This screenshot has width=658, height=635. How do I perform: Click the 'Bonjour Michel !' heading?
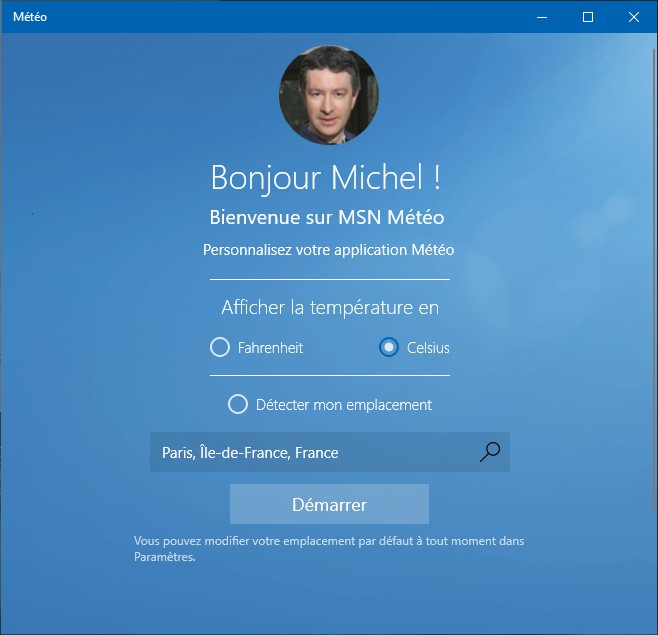click(x=326, y=178)
